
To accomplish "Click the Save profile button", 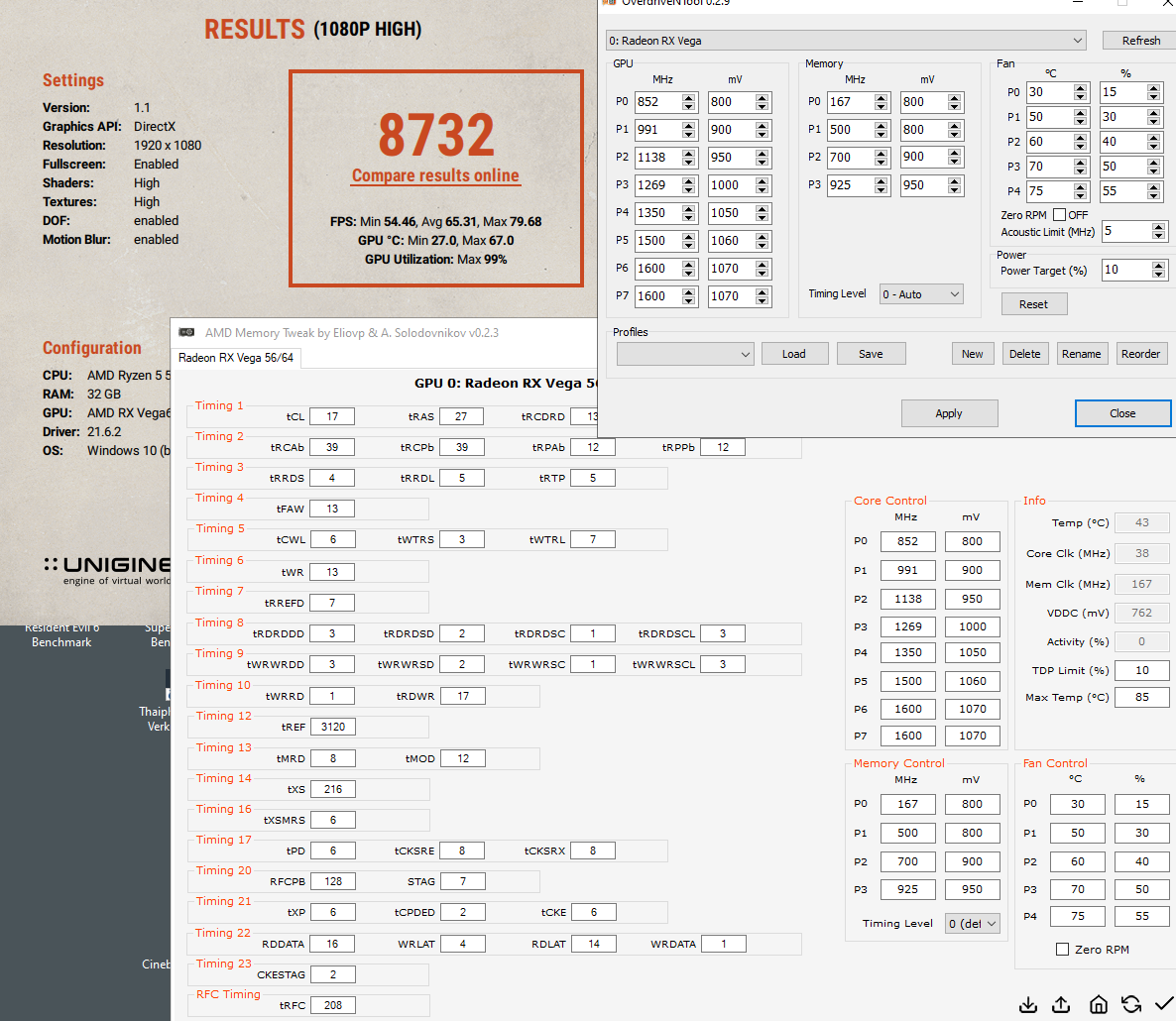I will [x=871, y=354].
